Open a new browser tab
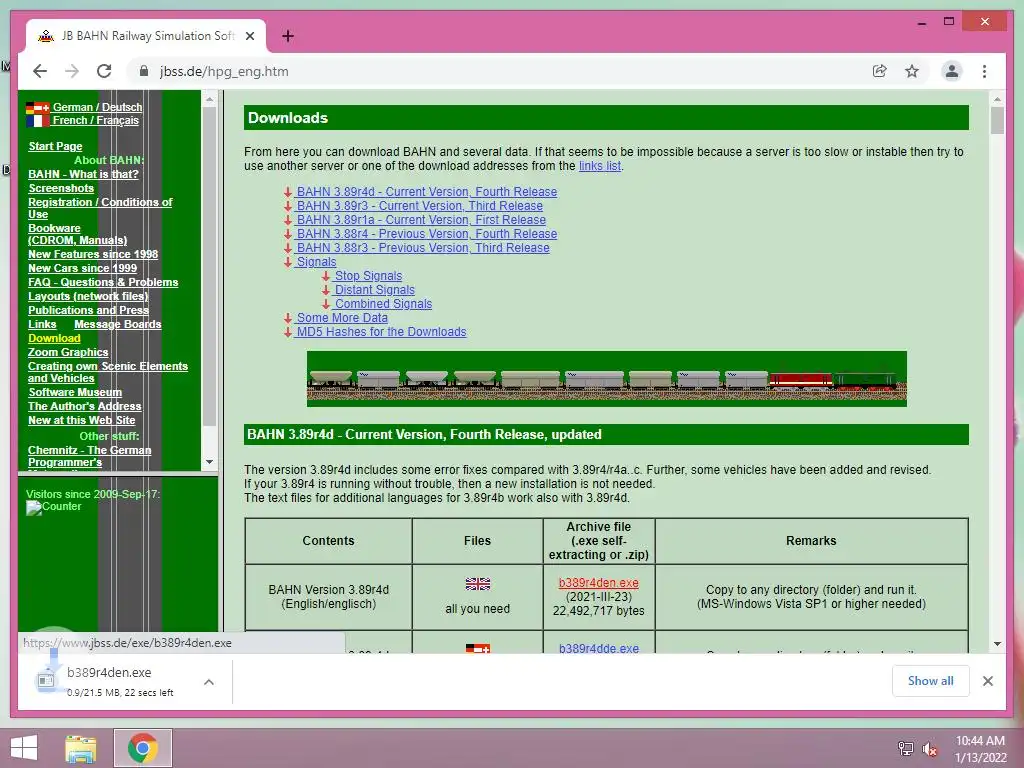Screen dimensions: 1024x768 [287, 36]
